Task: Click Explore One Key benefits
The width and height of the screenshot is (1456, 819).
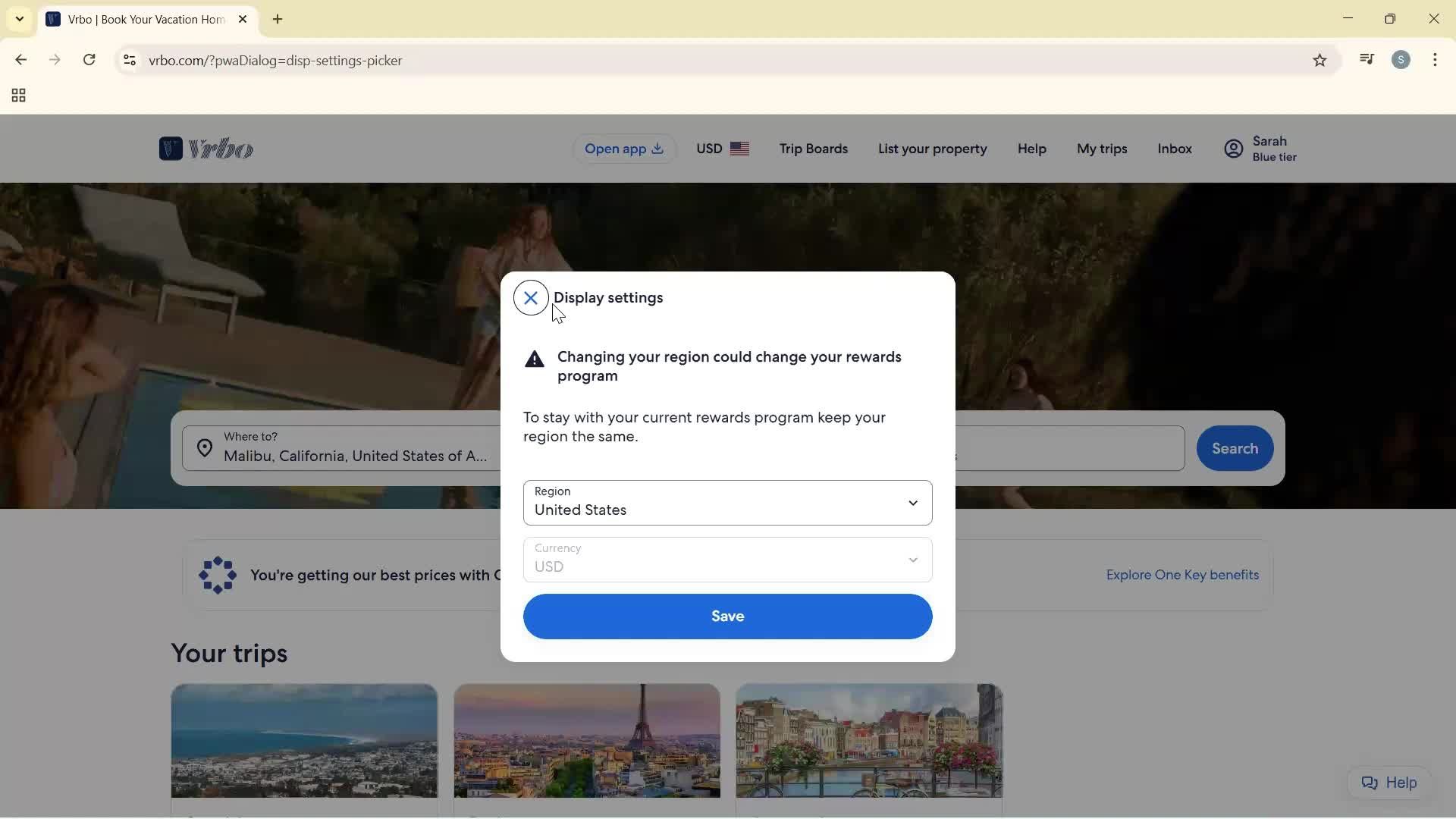Action: pos(1182,574)
